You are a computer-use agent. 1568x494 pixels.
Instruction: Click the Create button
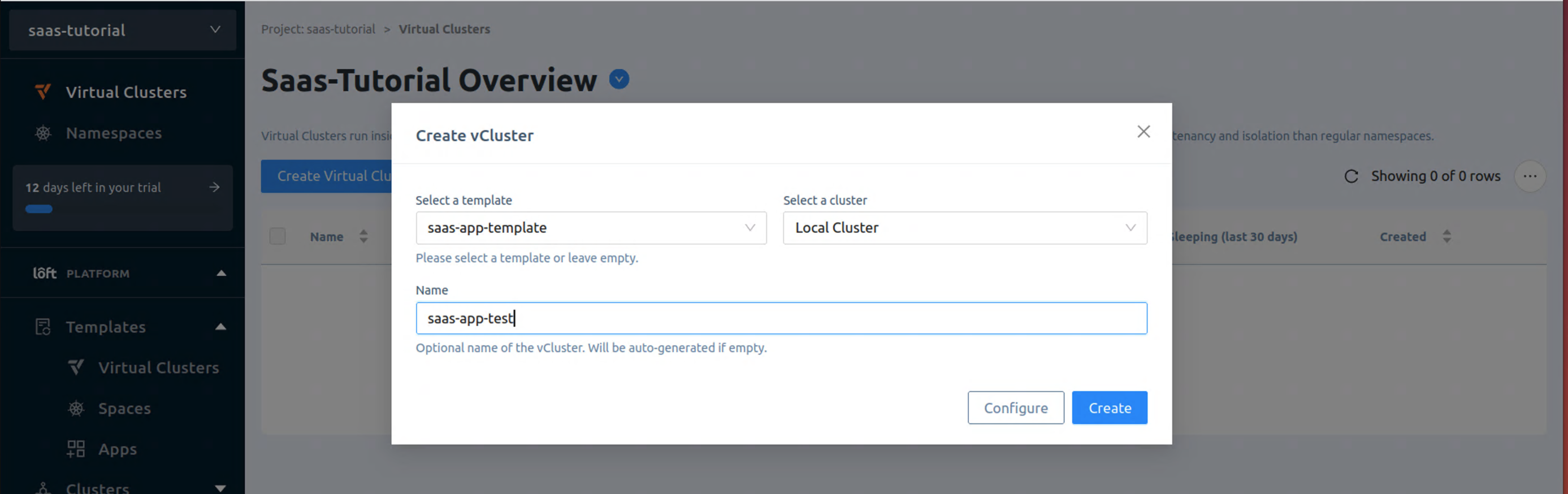tap(1109, 408)
